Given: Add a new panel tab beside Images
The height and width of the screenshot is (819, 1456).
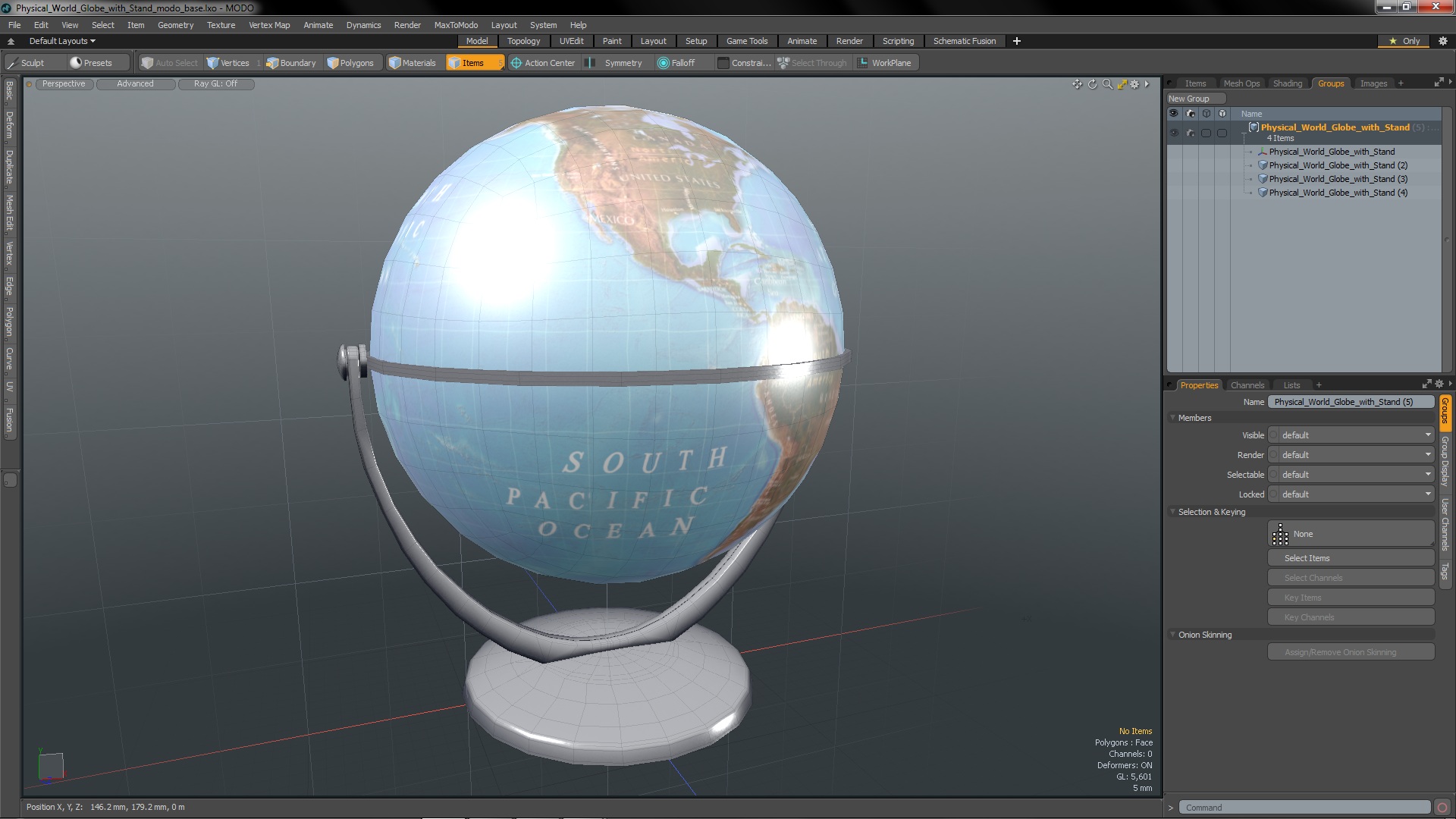Looking at the screenshot, I should tap(1401, 83).
